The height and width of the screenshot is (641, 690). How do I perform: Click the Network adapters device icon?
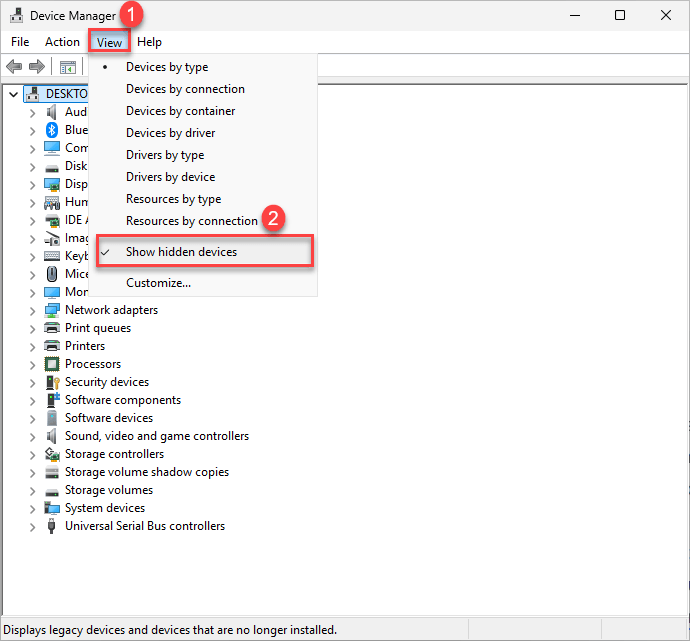coord(53,310)
